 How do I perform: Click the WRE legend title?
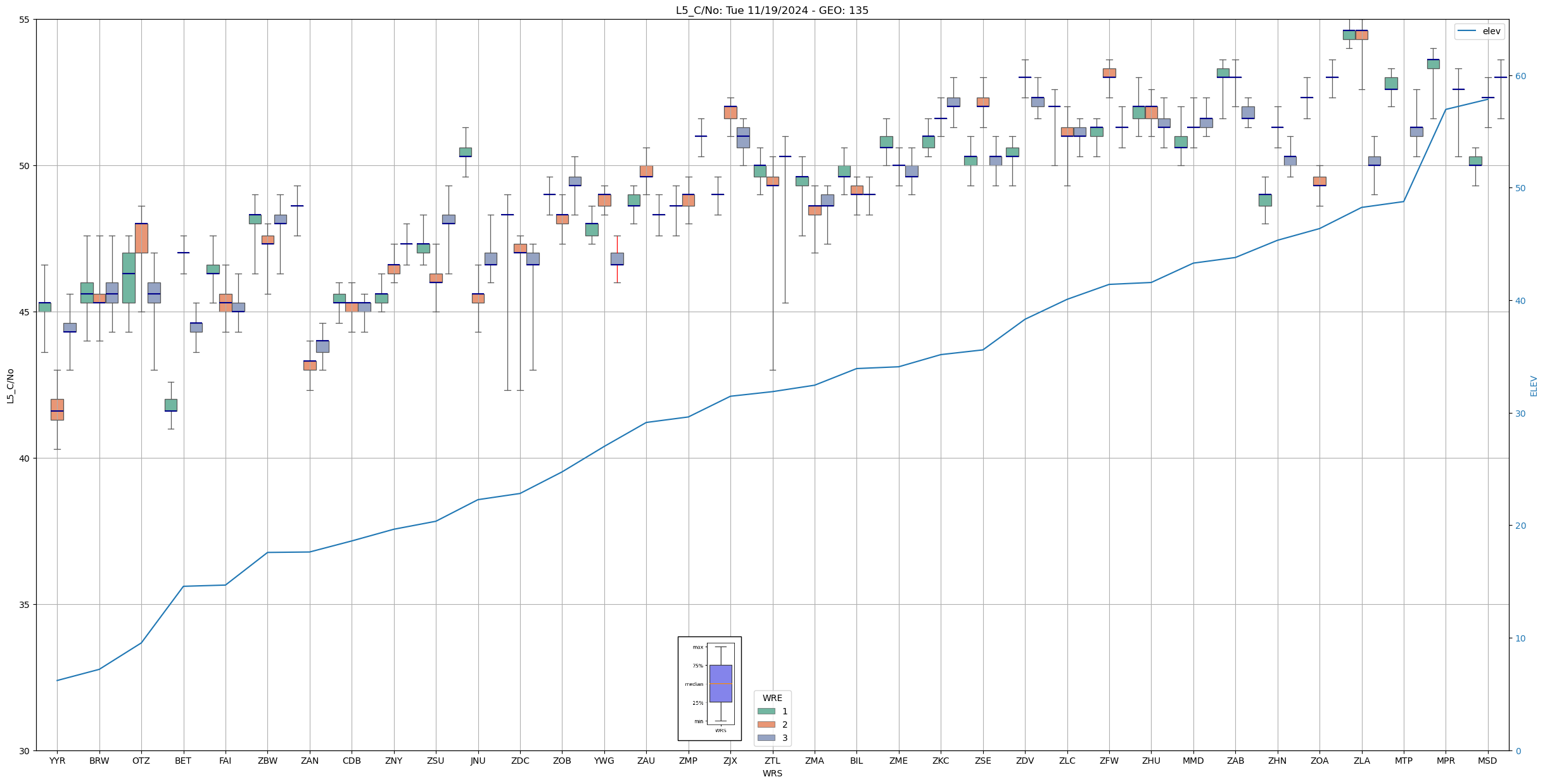[x=772, y=698]
